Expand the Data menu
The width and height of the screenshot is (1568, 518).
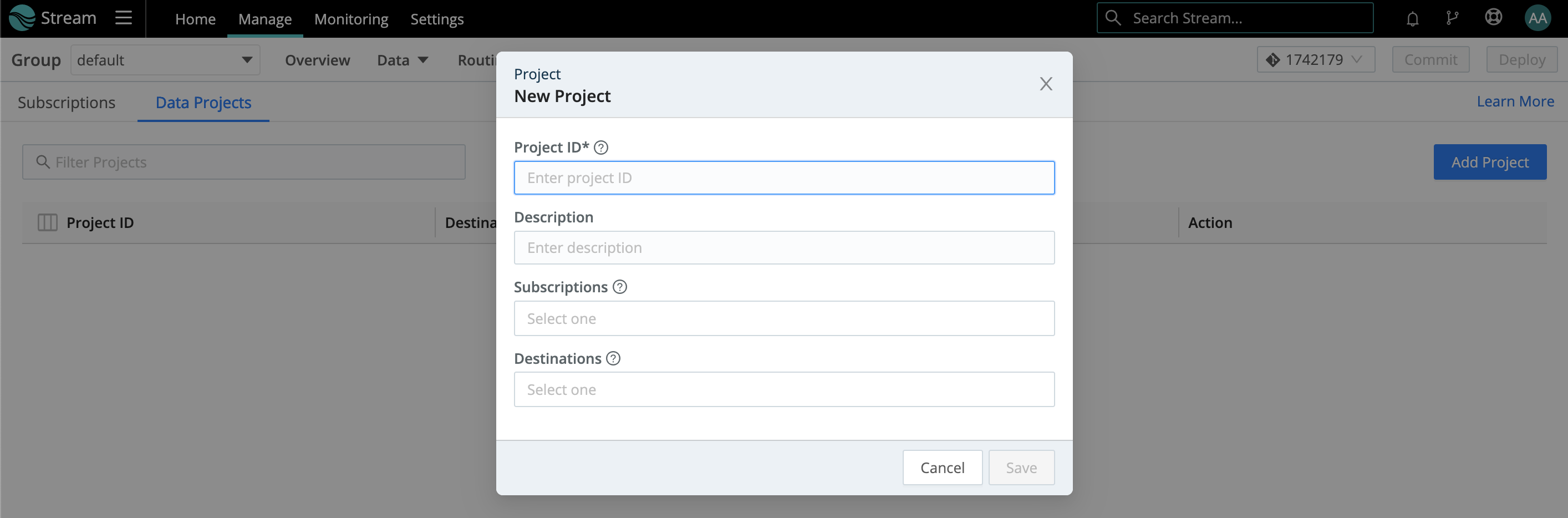(x=401, y=60)
